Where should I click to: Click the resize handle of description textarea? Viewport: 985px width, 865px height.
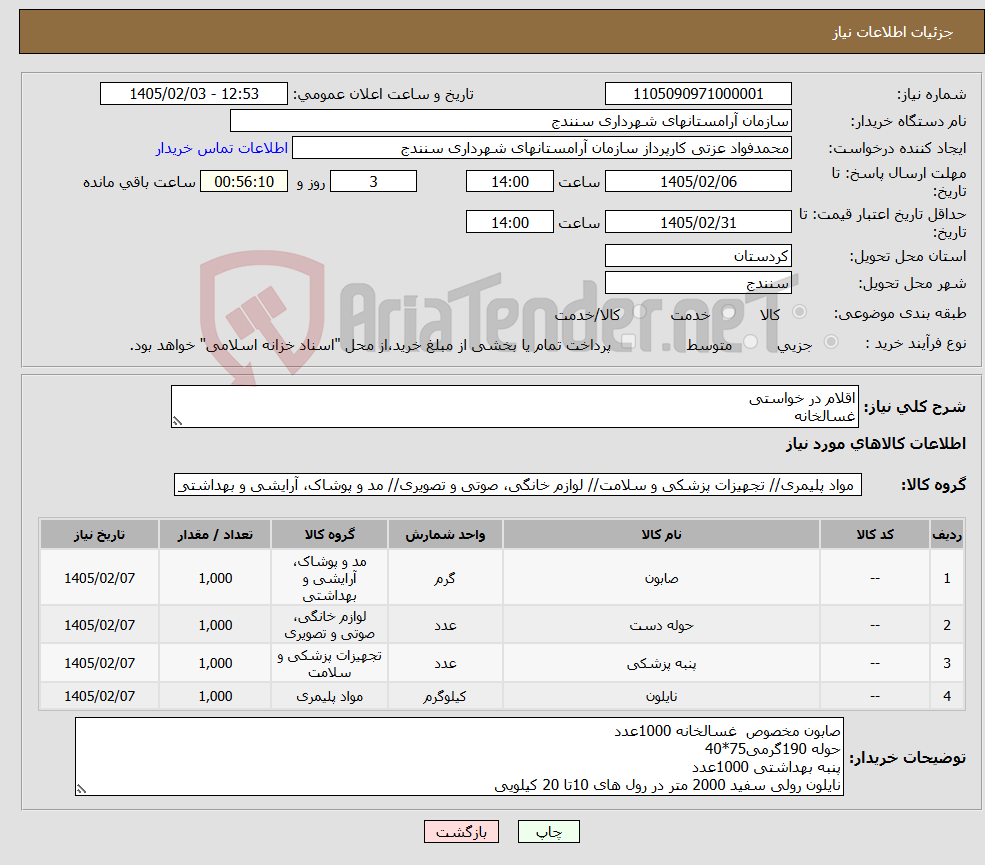(x=177, y=422)
